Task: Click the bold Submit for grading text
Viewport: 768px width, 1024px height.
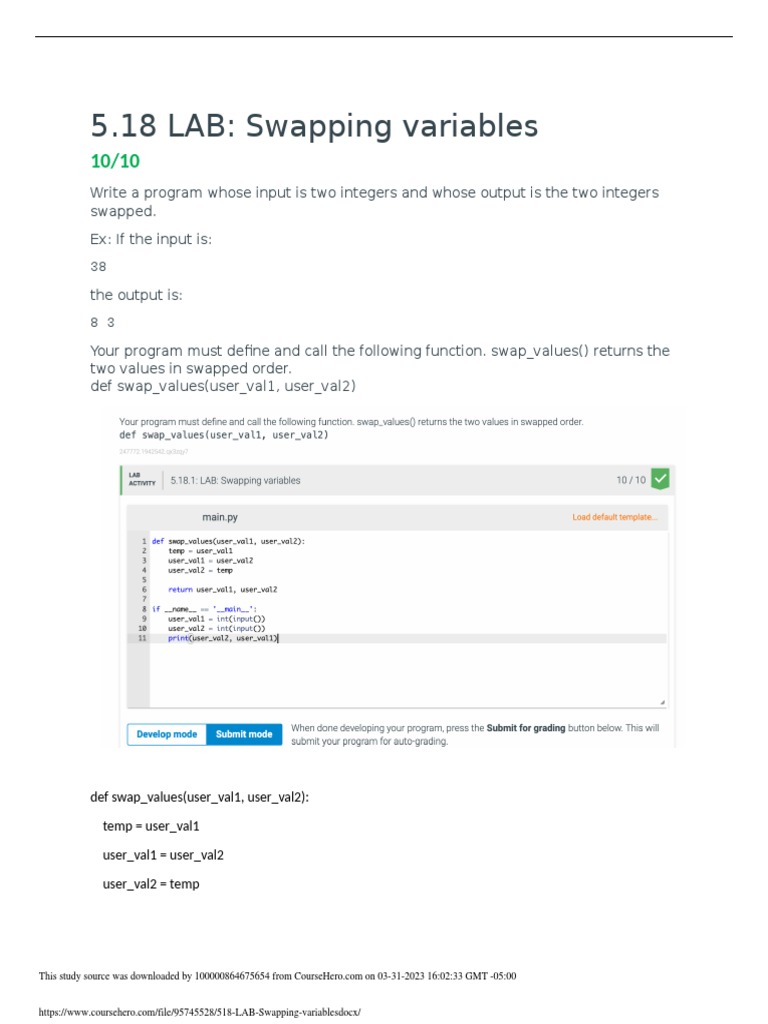Action: [526, 728]
